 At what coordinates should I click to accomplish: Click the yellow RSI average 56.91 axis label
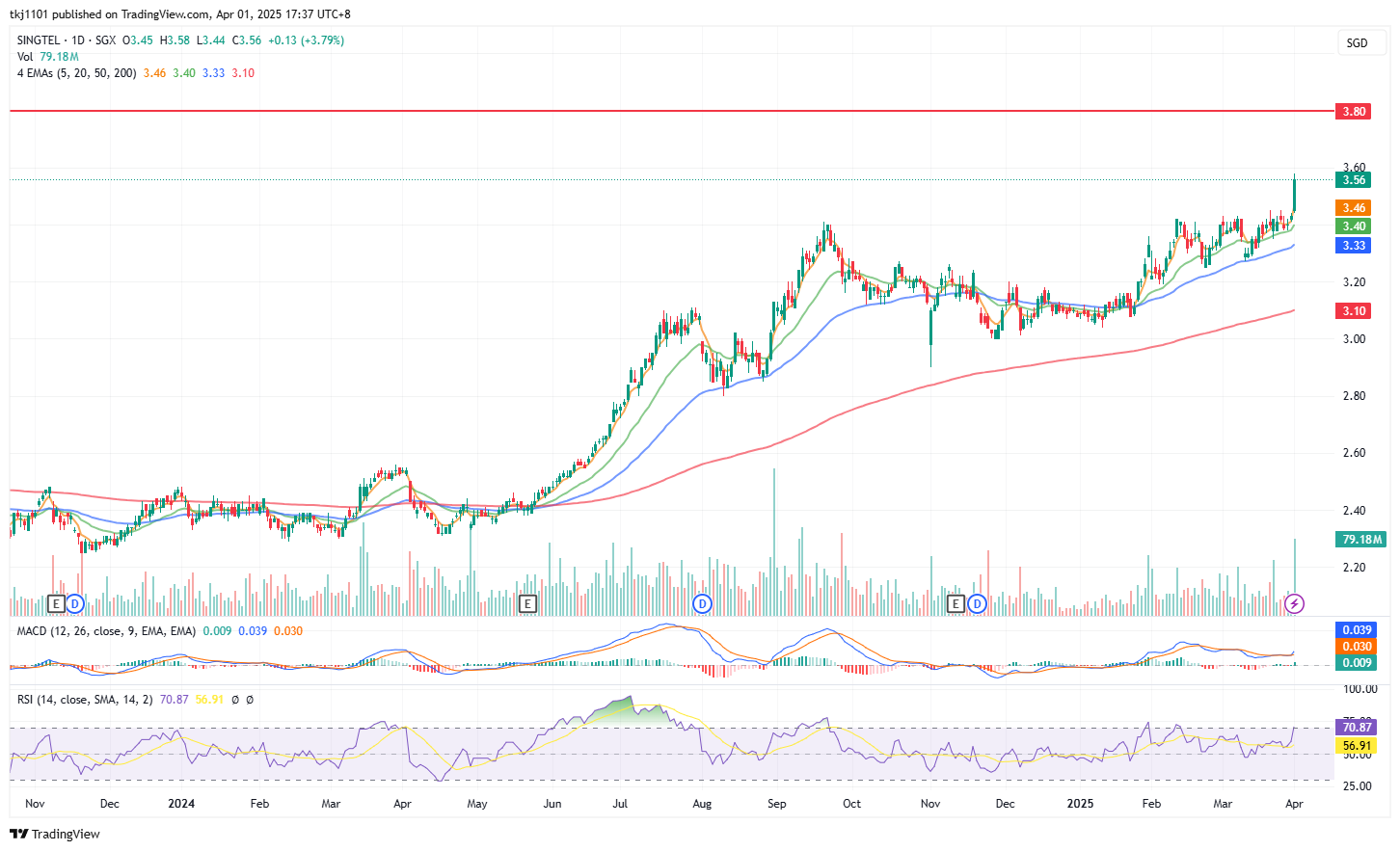point(1357,746)
